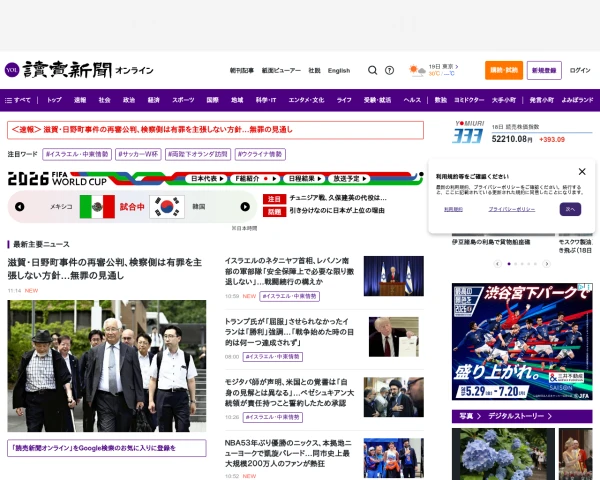Open the 利用規約 link in popup
Viewport: 600px width, 480px height.
coord(453,209)
